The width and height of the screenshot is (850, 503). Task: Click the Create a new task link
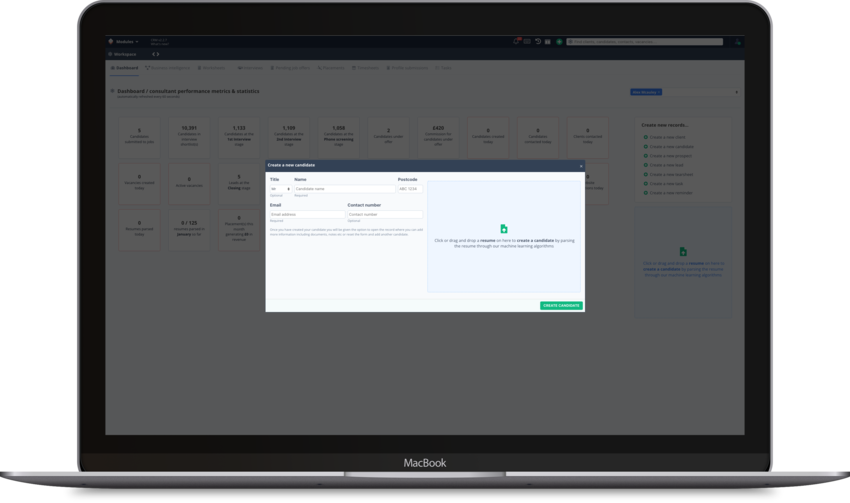666,184
